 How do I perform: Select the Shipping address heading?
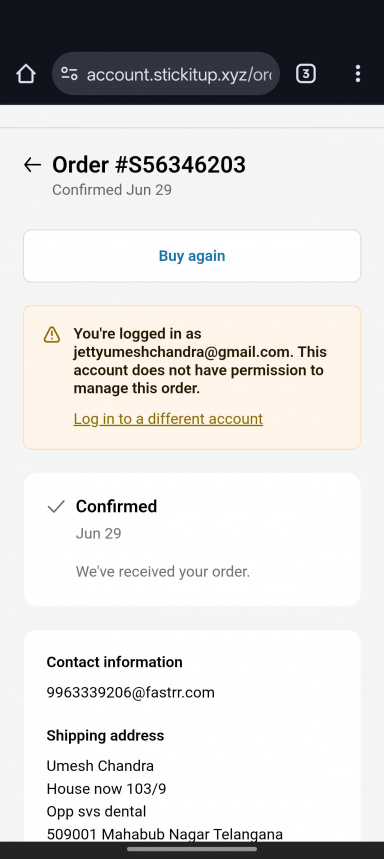click(x=105, y=735)
